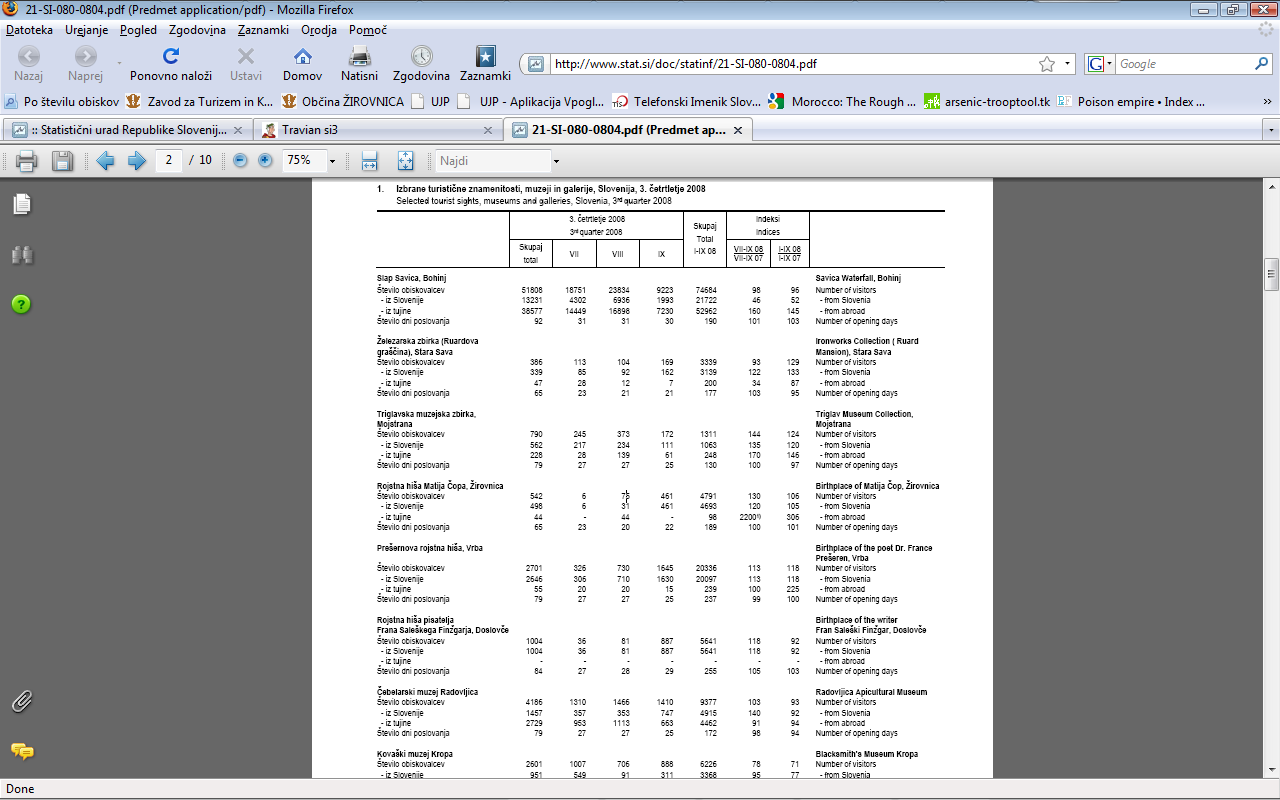Viewport: 1280px width, 800px height.
Task: Zoom in with plus icon
Action: pyautogui.click(x=265, y=160)
